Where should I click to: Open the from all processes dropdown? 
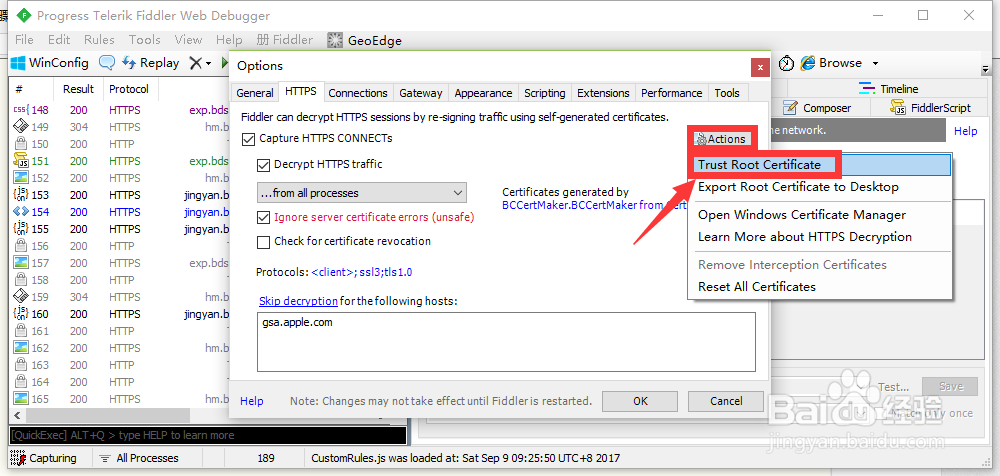[x=362, y=193]
